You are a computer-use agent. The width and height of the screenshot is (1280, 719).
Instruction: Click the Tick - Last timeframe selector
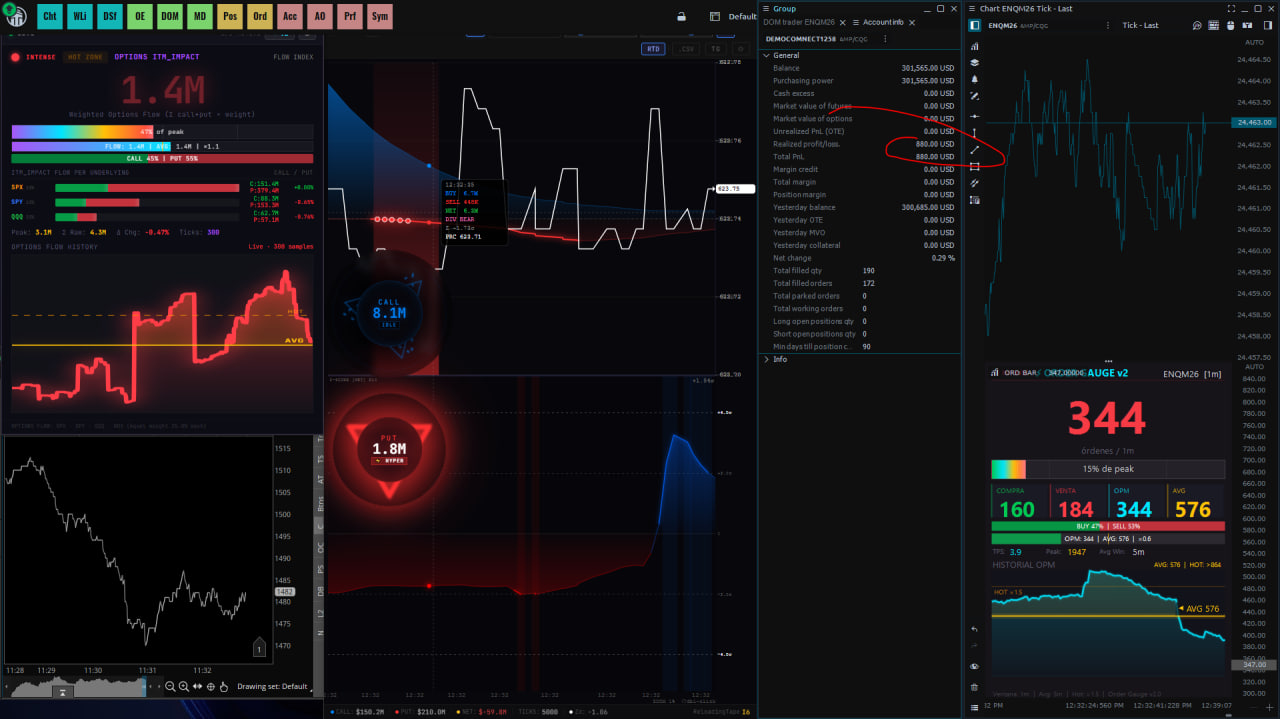click(x=1140, y=25)
